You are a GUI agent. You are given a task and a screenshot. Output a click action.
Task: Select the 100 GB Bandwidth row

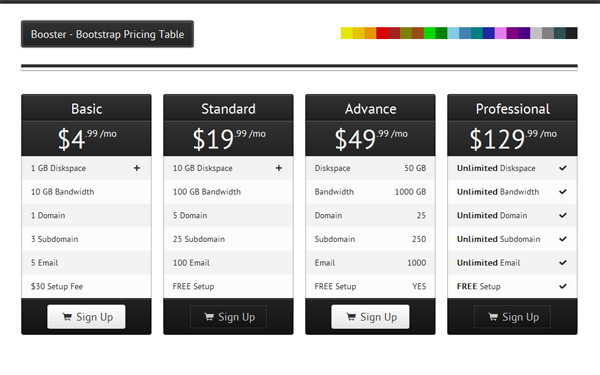[228, 192]
